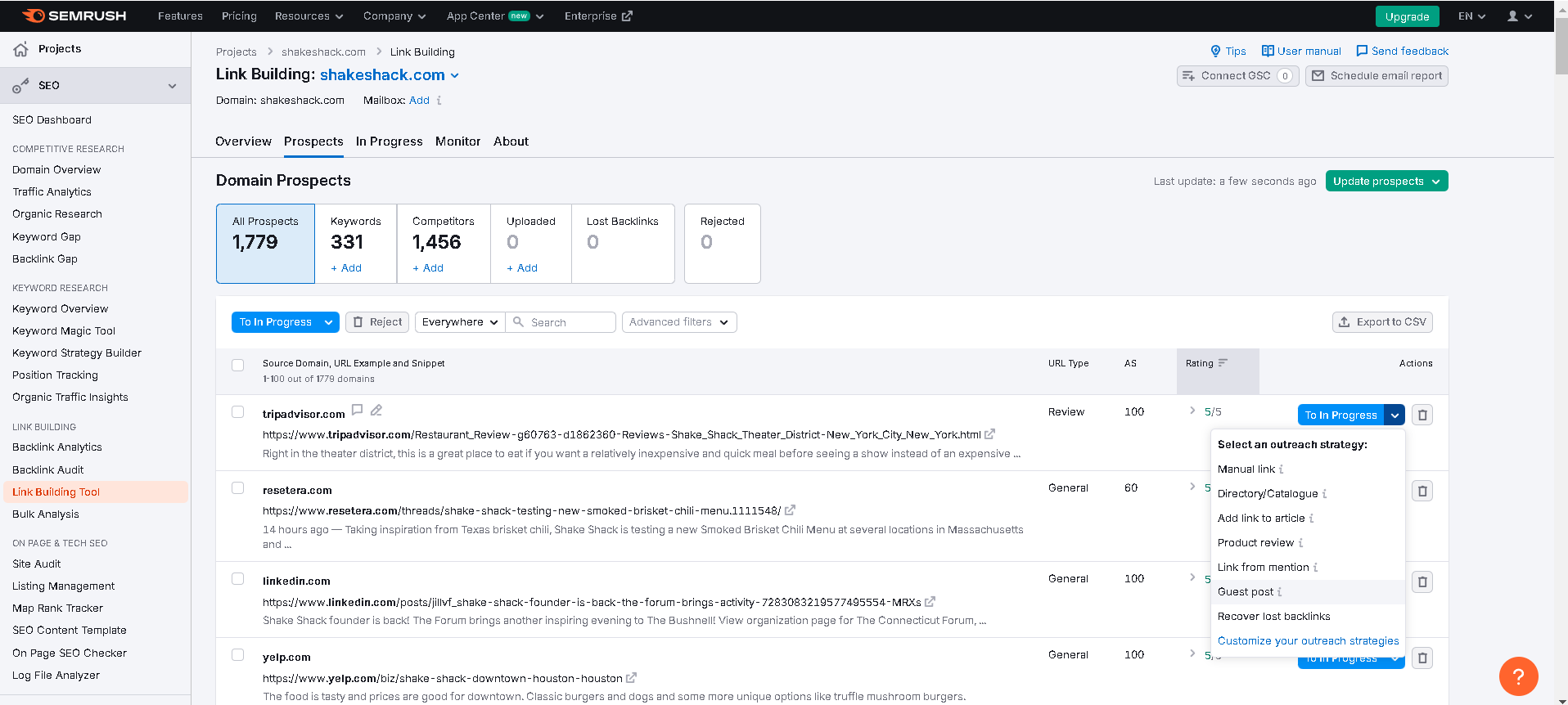1568x705 pixels.
Task: Tick the select-all checkbox in the table header
Action: [x=238, y=365]
